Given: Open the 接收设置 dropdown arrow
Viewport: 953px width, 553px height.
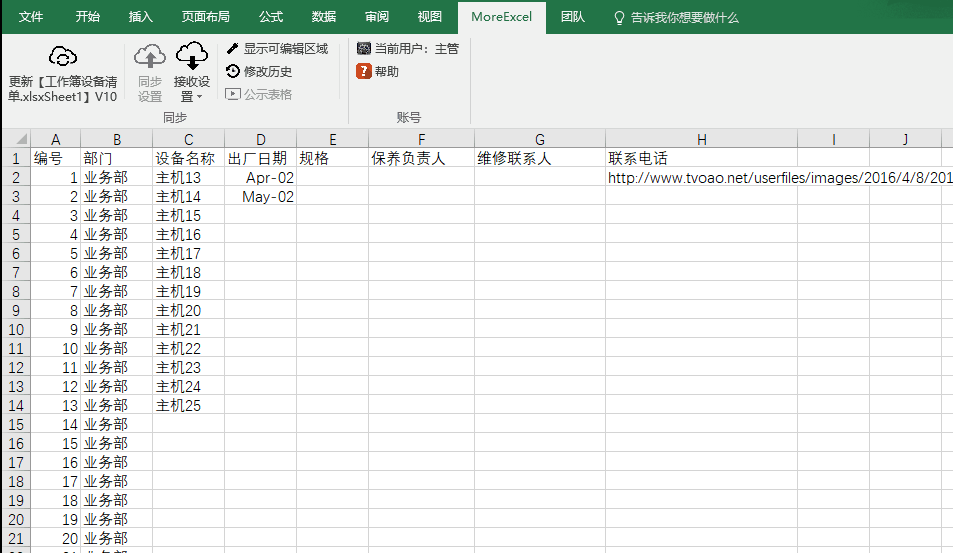Looking at the screenshot, I should tap(199, 97).
